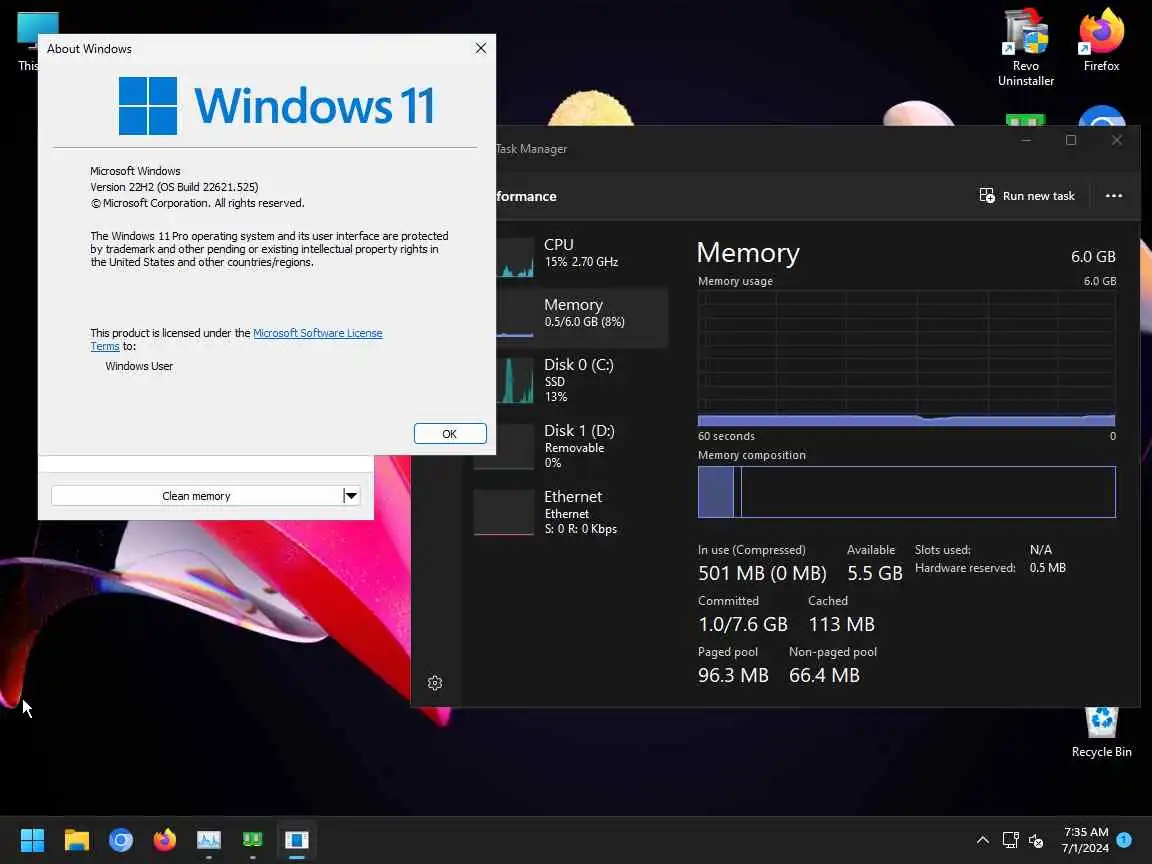Launch Chromium from the taskbar
This screenshot has height=864, width=1152.
click(x=120, y=840)
